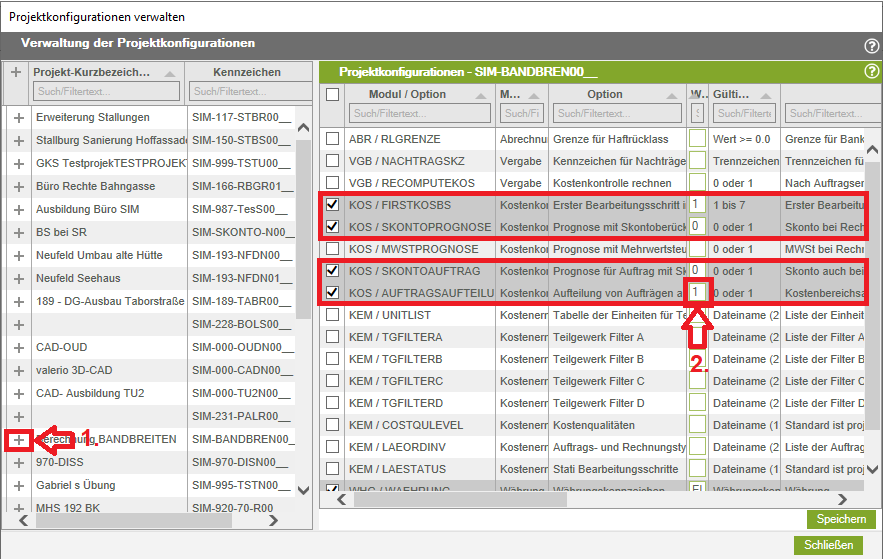Uncheck the KOS / FIRSTKOSBS checkbox
883x559 pixels.
click(x=332, y=204)
